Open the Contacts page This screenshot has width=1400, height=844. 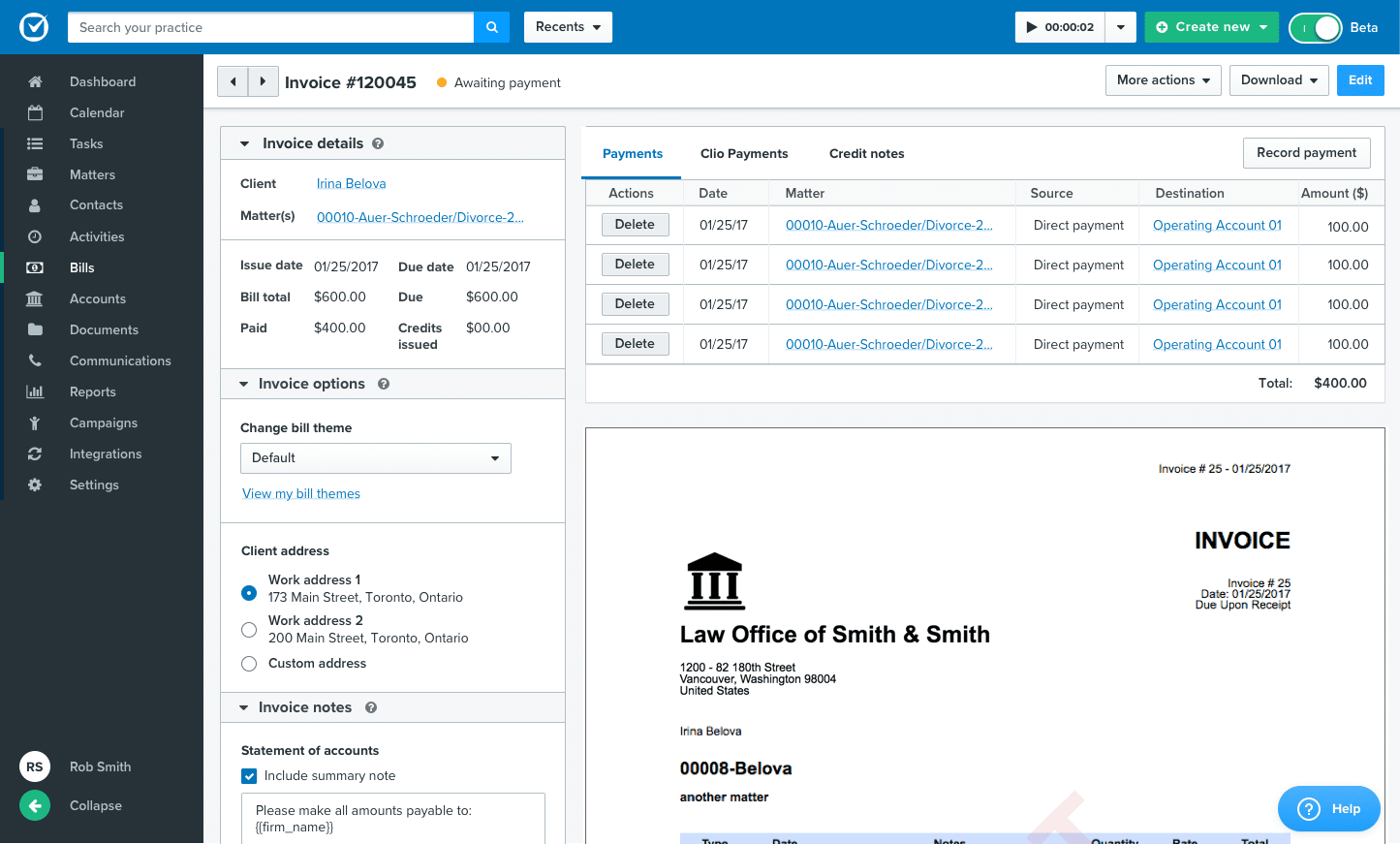(x=95, y=204)
